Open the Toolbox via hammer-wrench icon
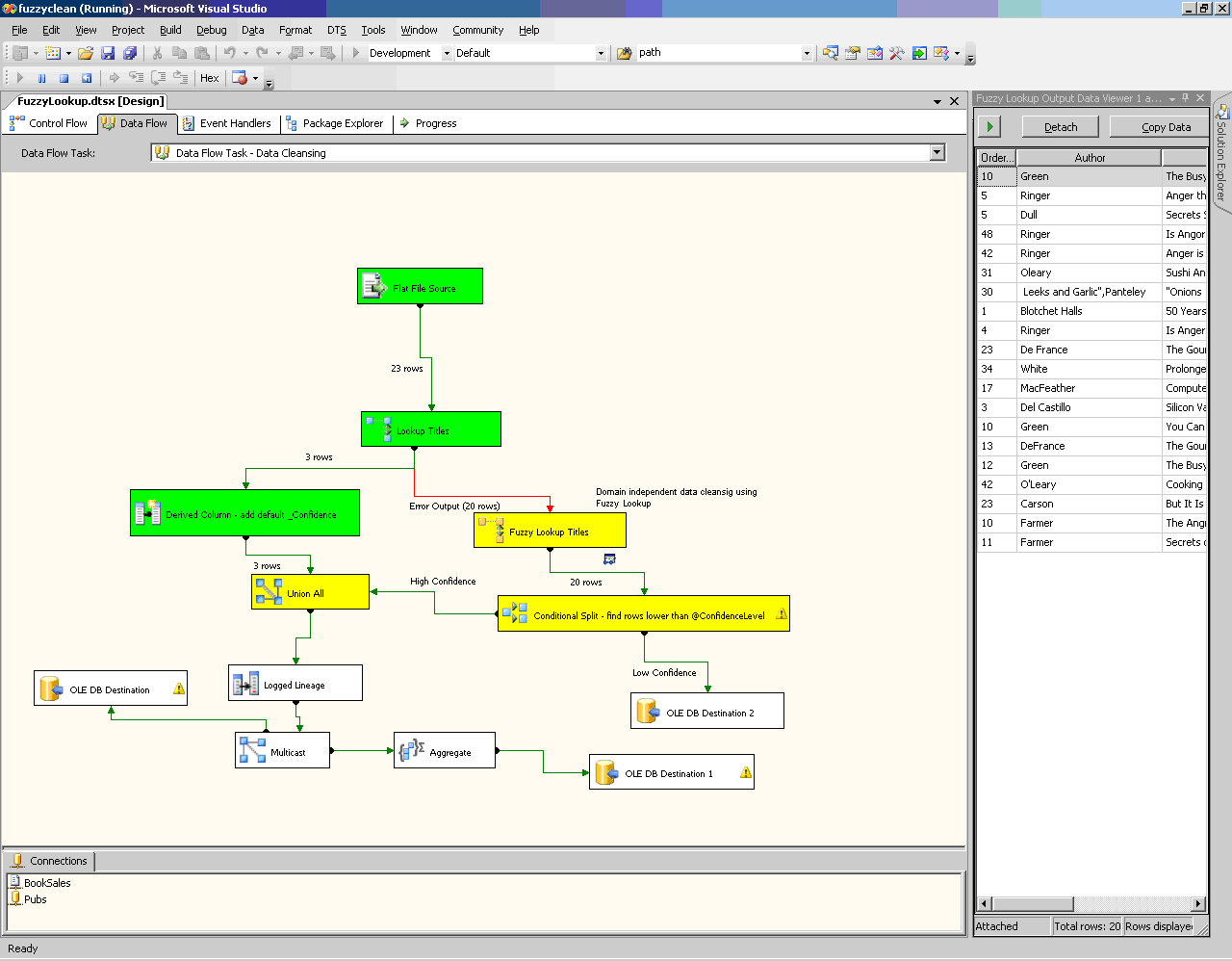This screenshot has width=1232, height=961. (896, 53)
